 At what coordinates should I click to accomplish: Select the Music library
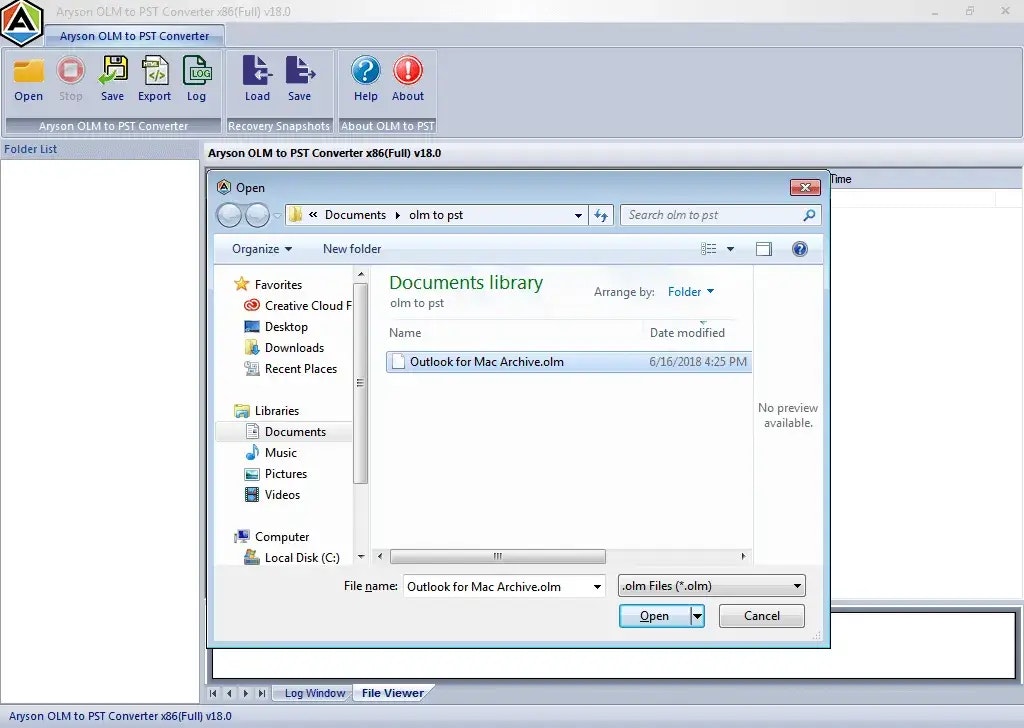270,452
